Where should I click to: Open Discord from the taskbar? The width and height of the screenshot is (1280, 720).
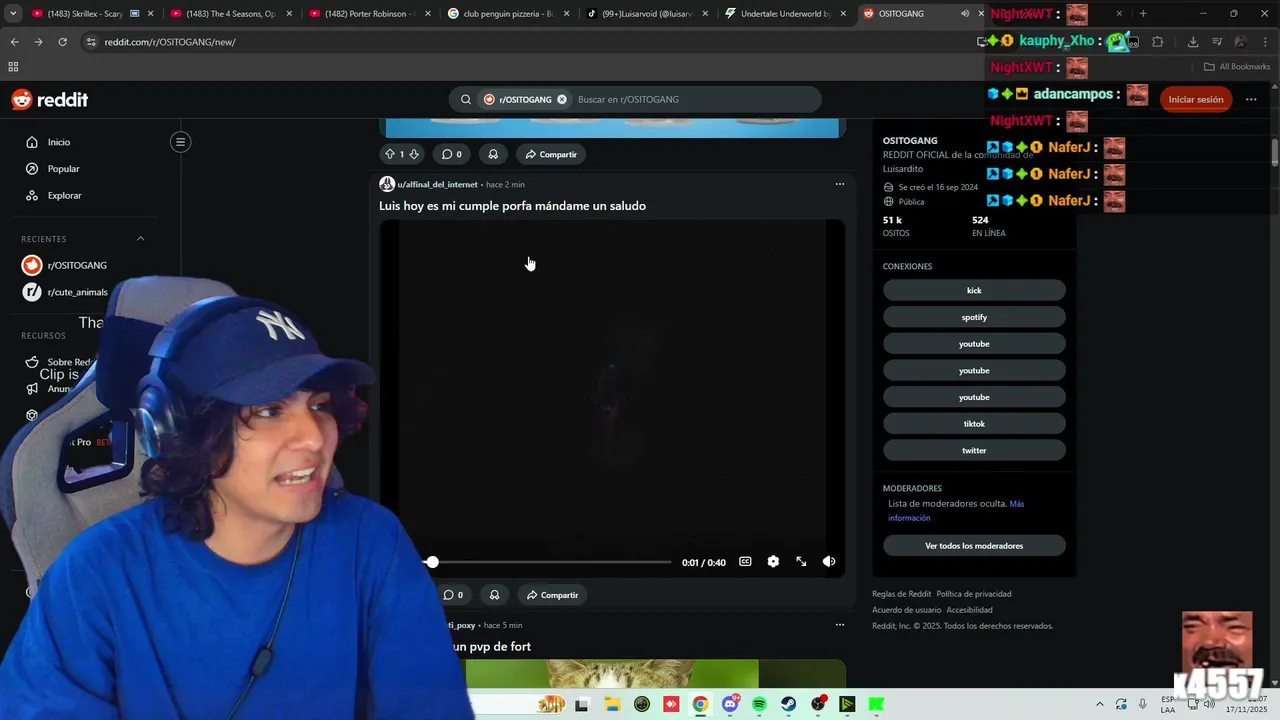click(x=730, y=705)
